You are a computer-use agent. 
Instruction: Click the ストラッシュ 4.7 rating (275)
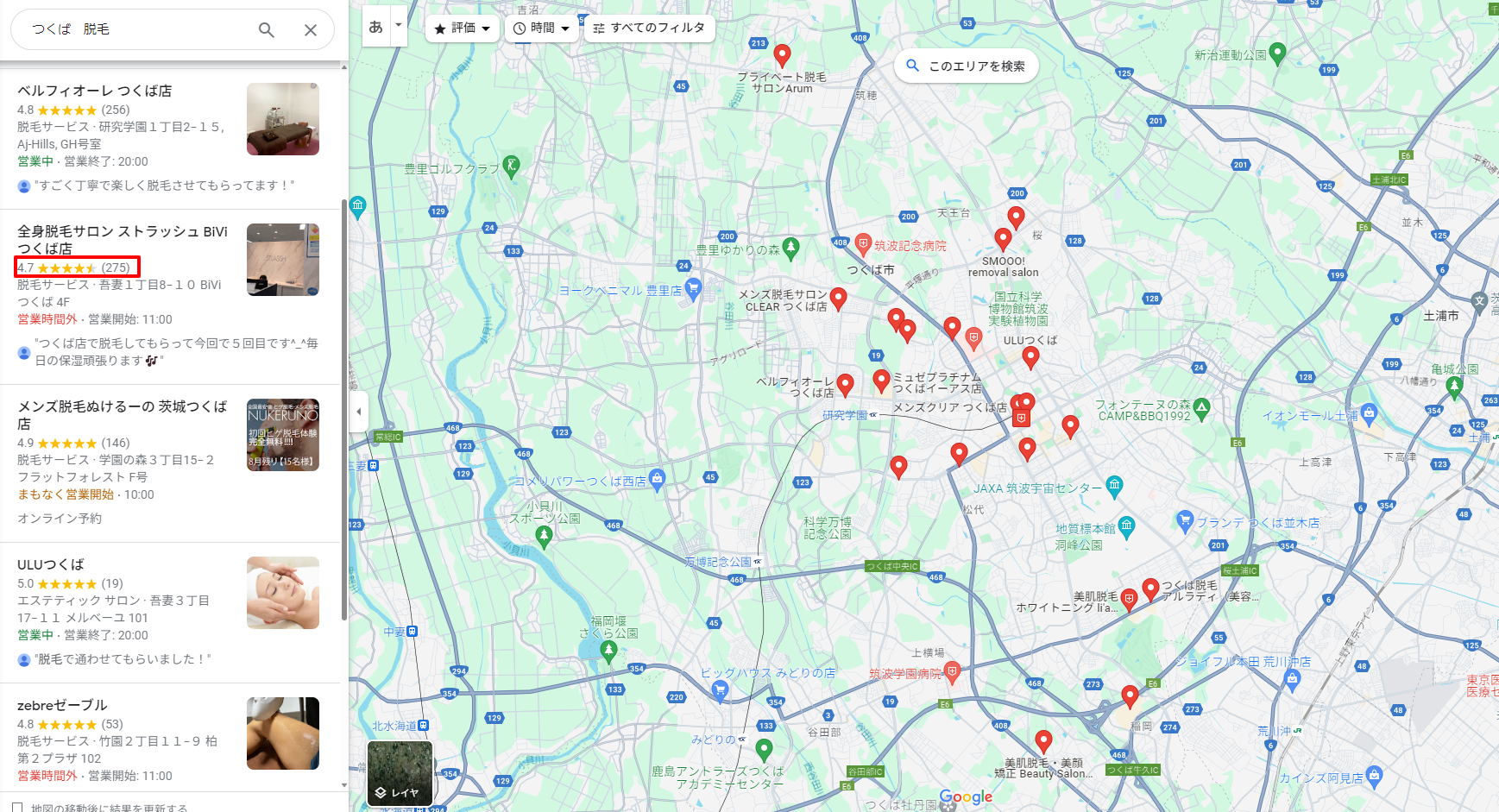[x=73, y=268]
